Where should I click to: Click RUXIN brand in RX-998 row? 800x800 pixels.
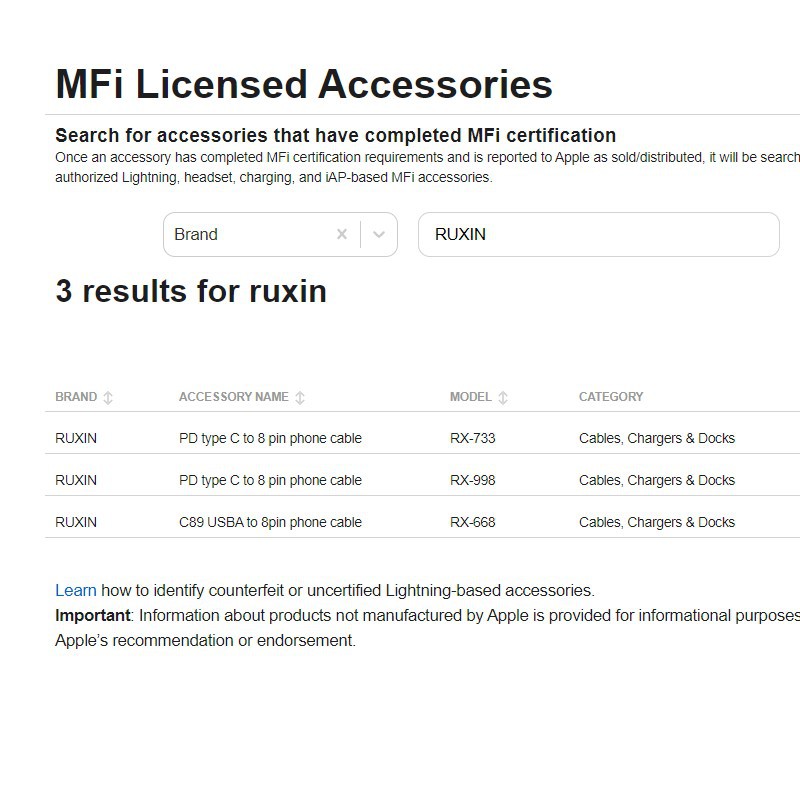click(x=76, y=480)
